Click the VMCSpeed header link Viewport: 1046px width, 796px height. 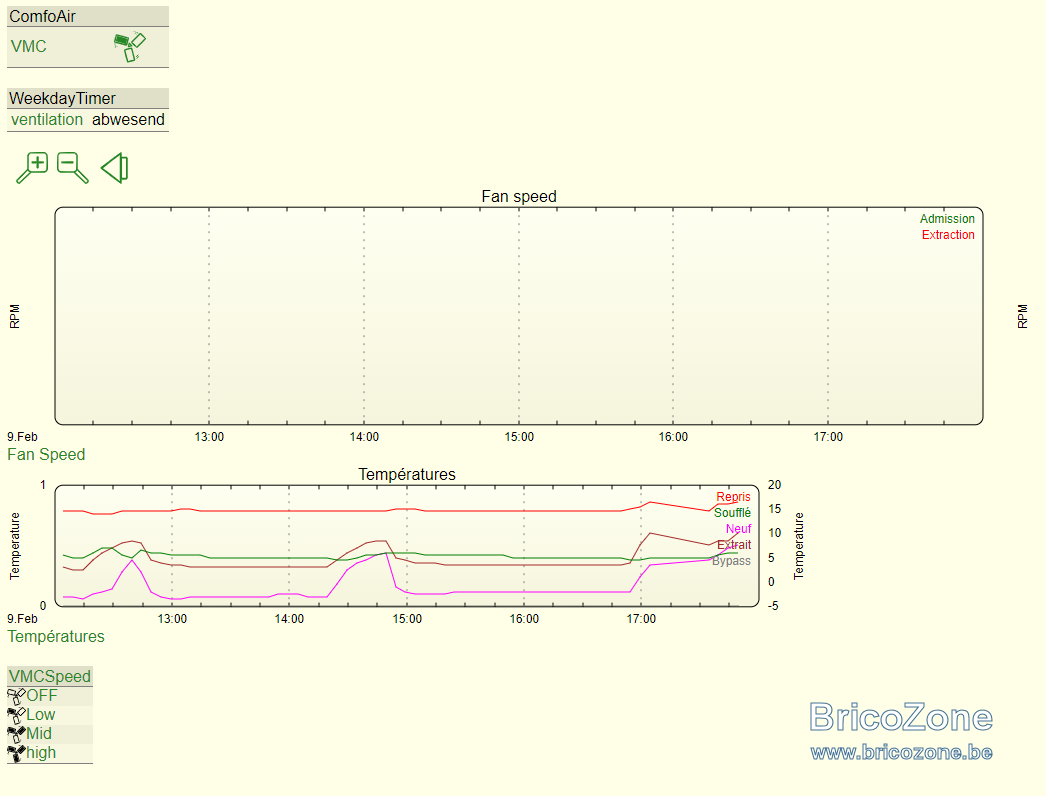point(50,677)
